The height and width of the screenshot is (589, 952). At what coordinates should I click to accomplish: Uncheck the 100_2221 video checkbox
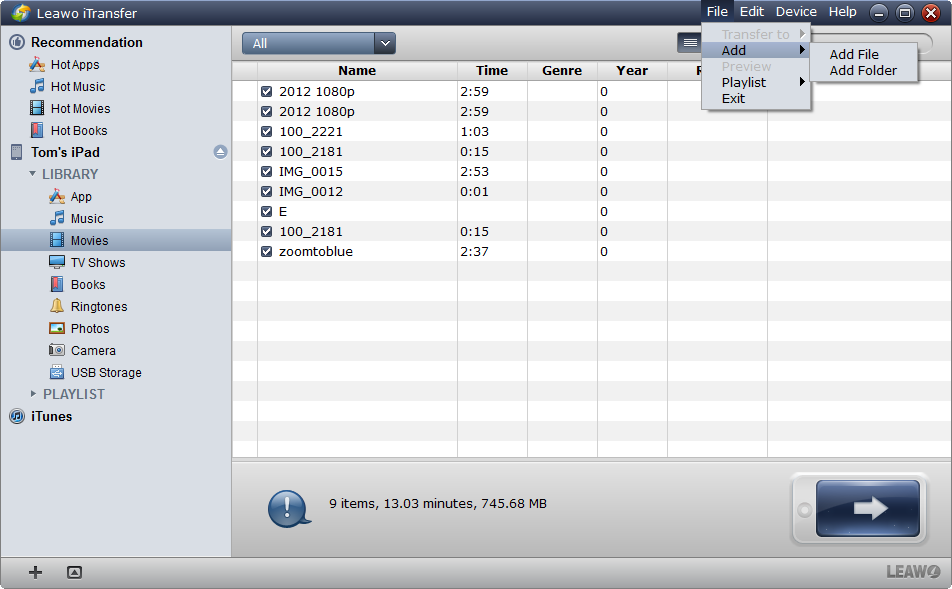point(266,132)
